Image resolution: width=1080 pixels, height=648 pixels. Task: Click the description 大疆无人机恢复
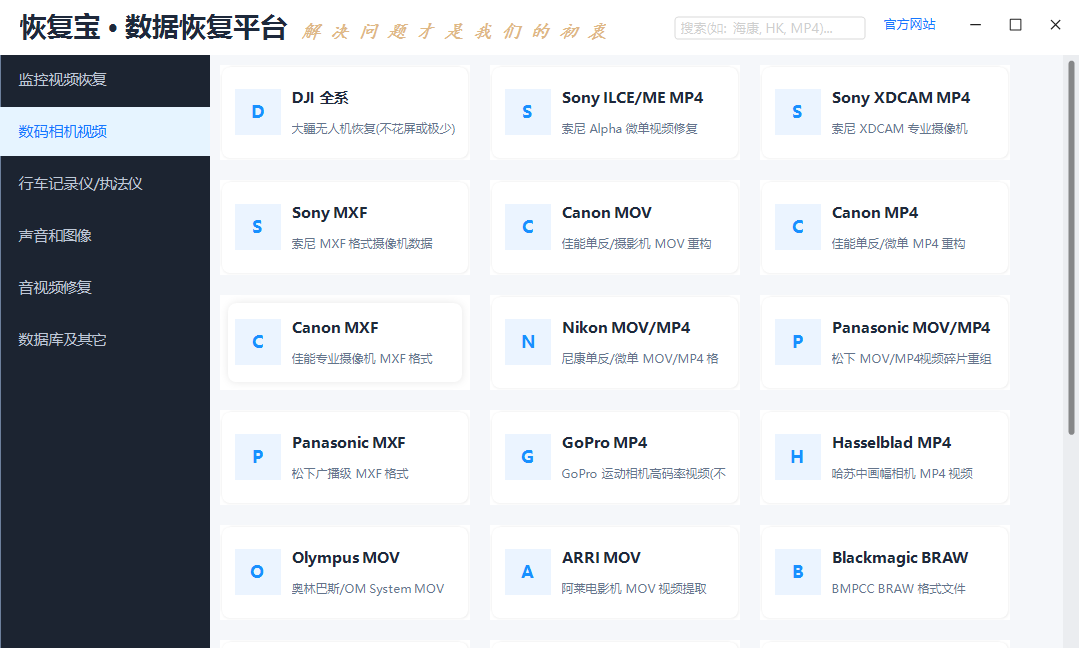[x=373, y=129]
